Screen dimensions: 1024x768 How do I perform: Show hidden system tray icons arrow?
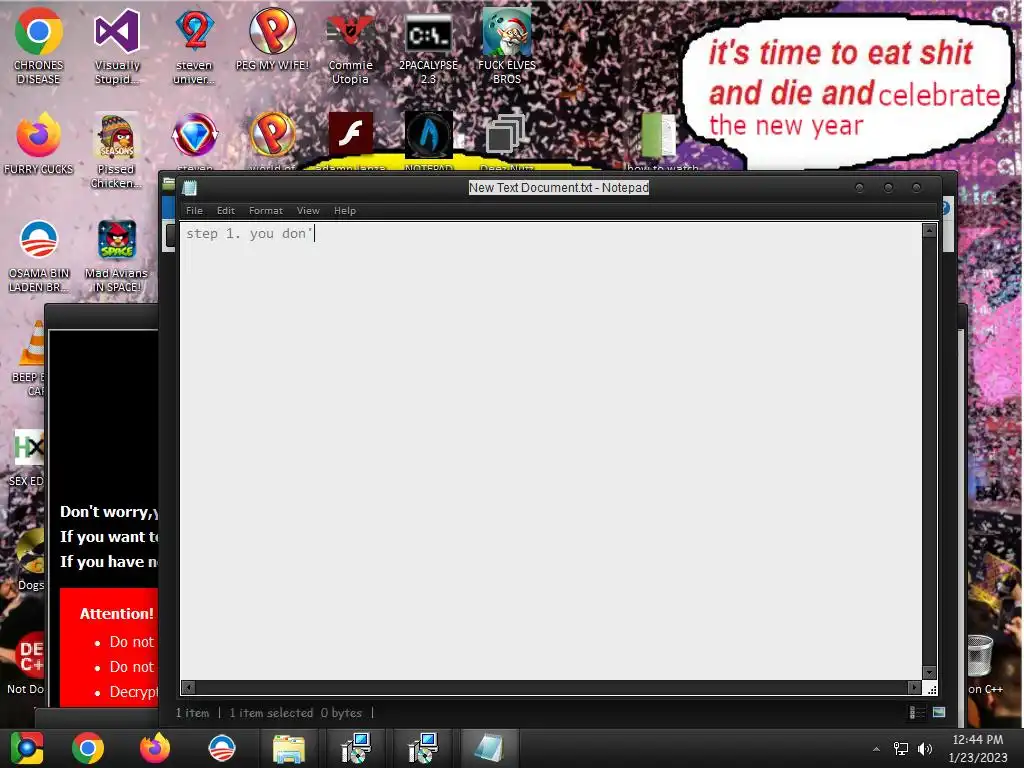pos(876,749)
